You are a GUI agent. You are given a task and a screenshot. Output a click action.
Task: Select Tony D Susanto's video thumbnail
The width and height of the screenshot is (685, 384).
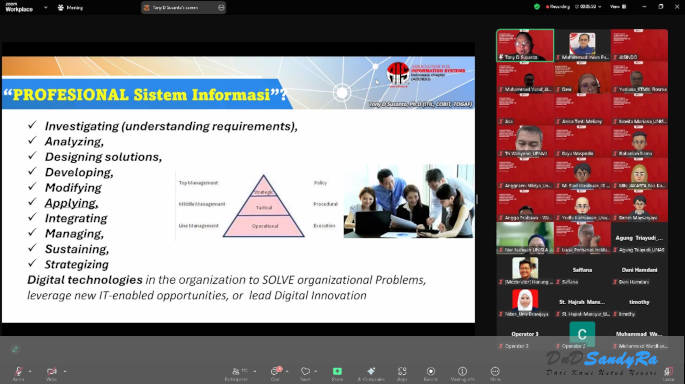[x=525, y=45]
